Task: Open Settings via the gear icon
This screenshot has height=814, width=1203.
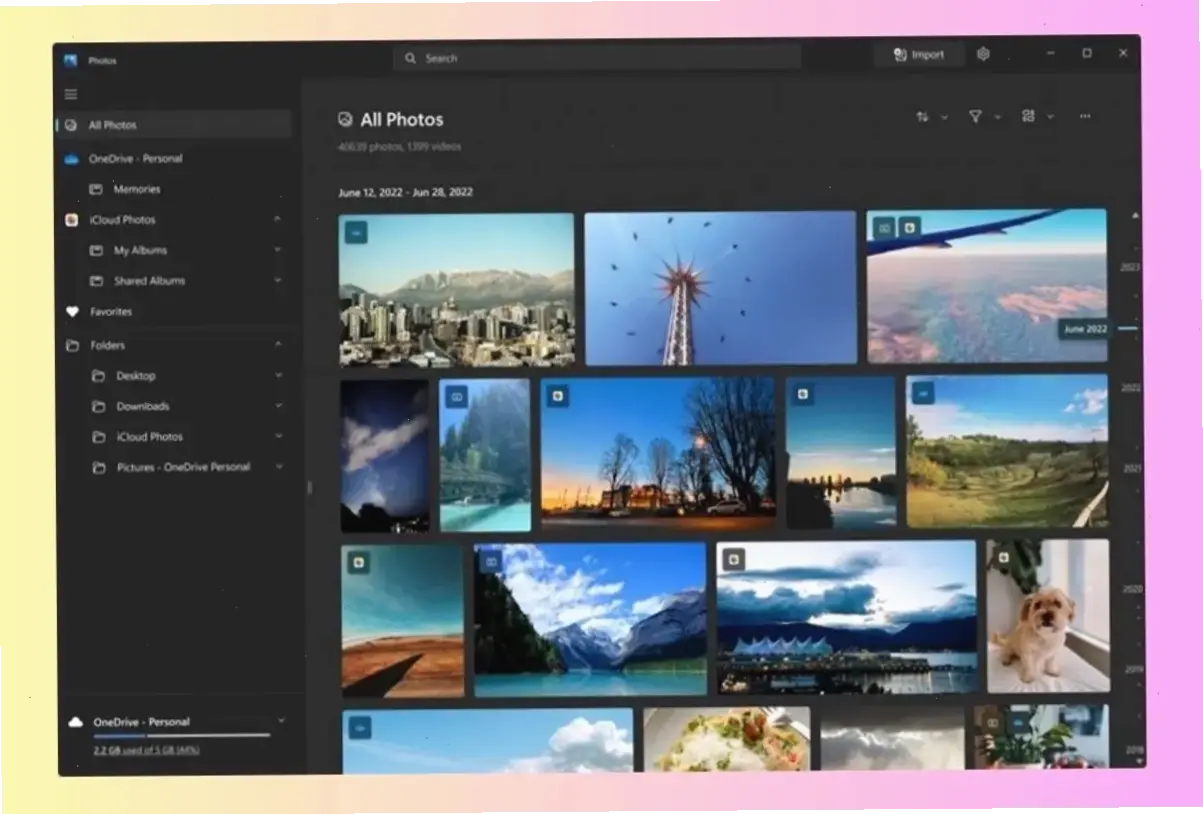Action: point(983,55)
